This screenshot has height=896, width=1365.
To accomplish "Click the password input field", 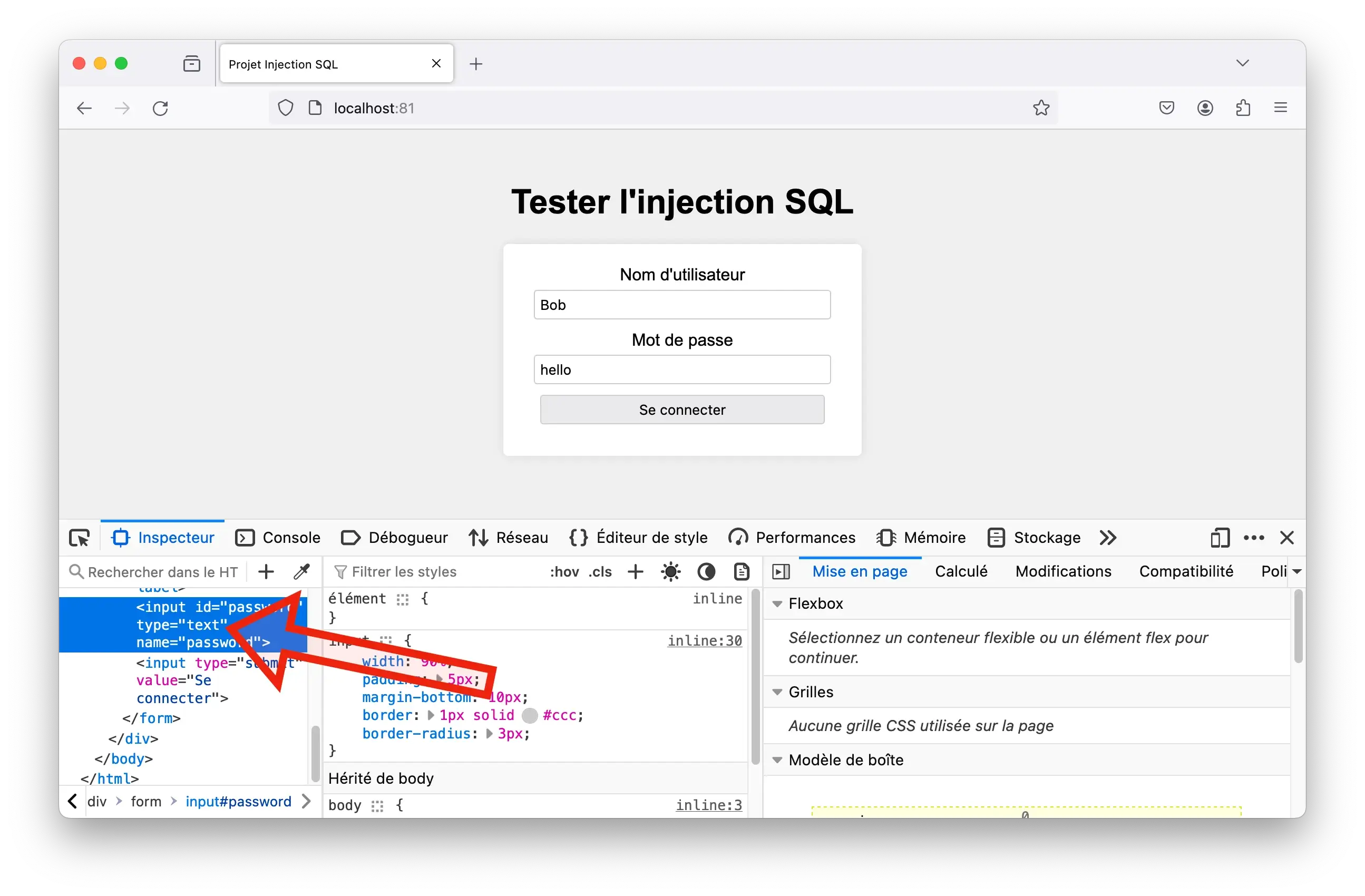I will click(682, 370).
